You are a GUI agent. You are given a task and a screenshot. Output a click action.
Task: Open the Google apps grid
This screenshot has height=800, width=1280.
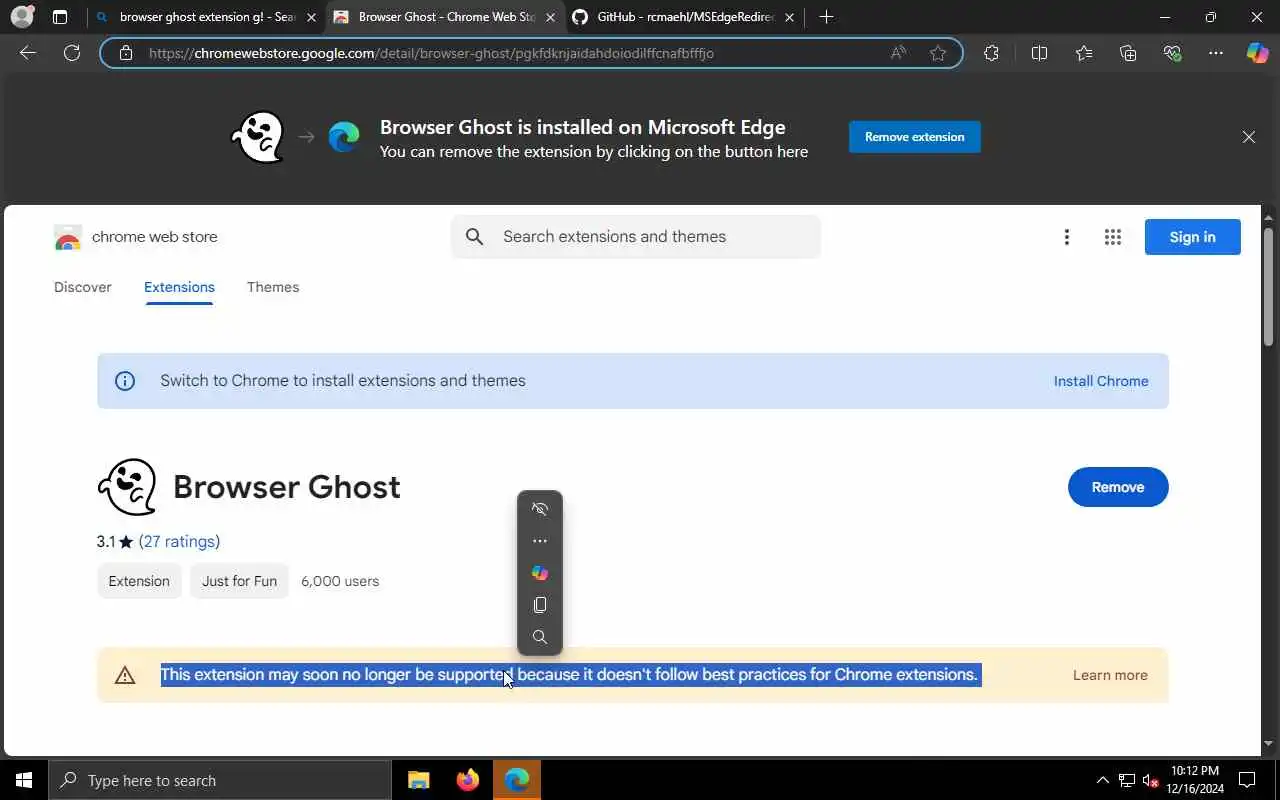point(1112,237)
